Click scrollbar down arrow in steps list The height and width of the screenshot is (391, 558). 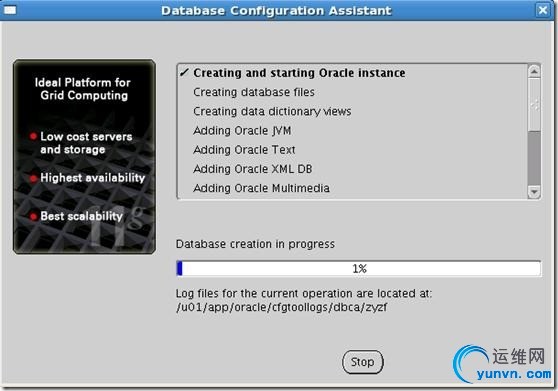534,192
